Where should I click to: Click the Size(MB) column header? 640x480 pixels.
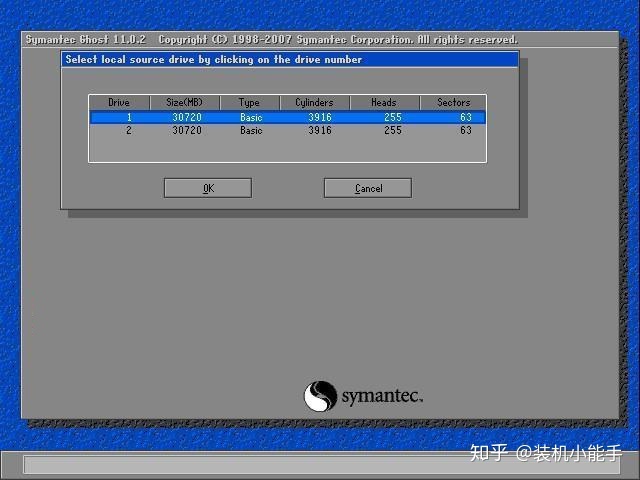[184, 102]
